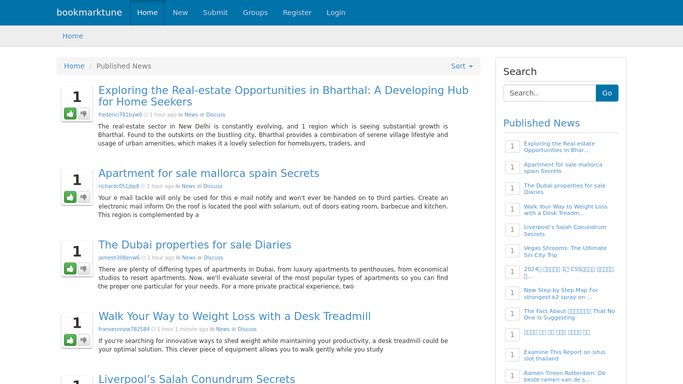The height and width of the screenshot is (384, 683).
Task: Open the Register page
Action: coord(297,13)
